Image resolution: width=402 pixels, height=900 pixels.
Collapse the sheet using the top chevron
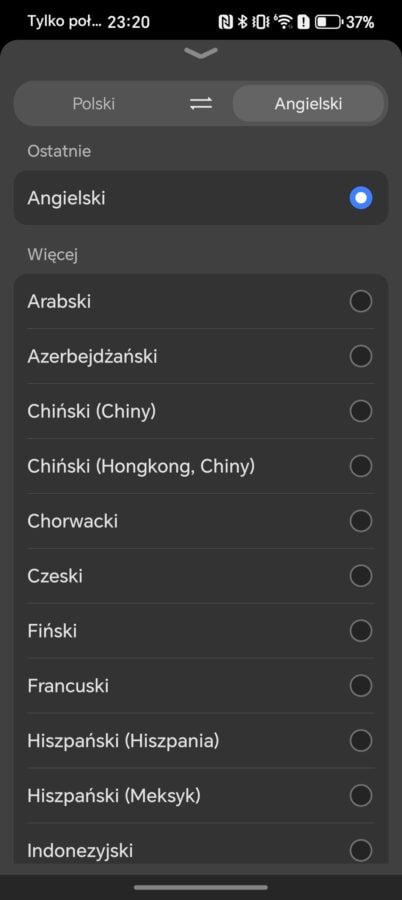pyautogui.click(x=201, y=53)
